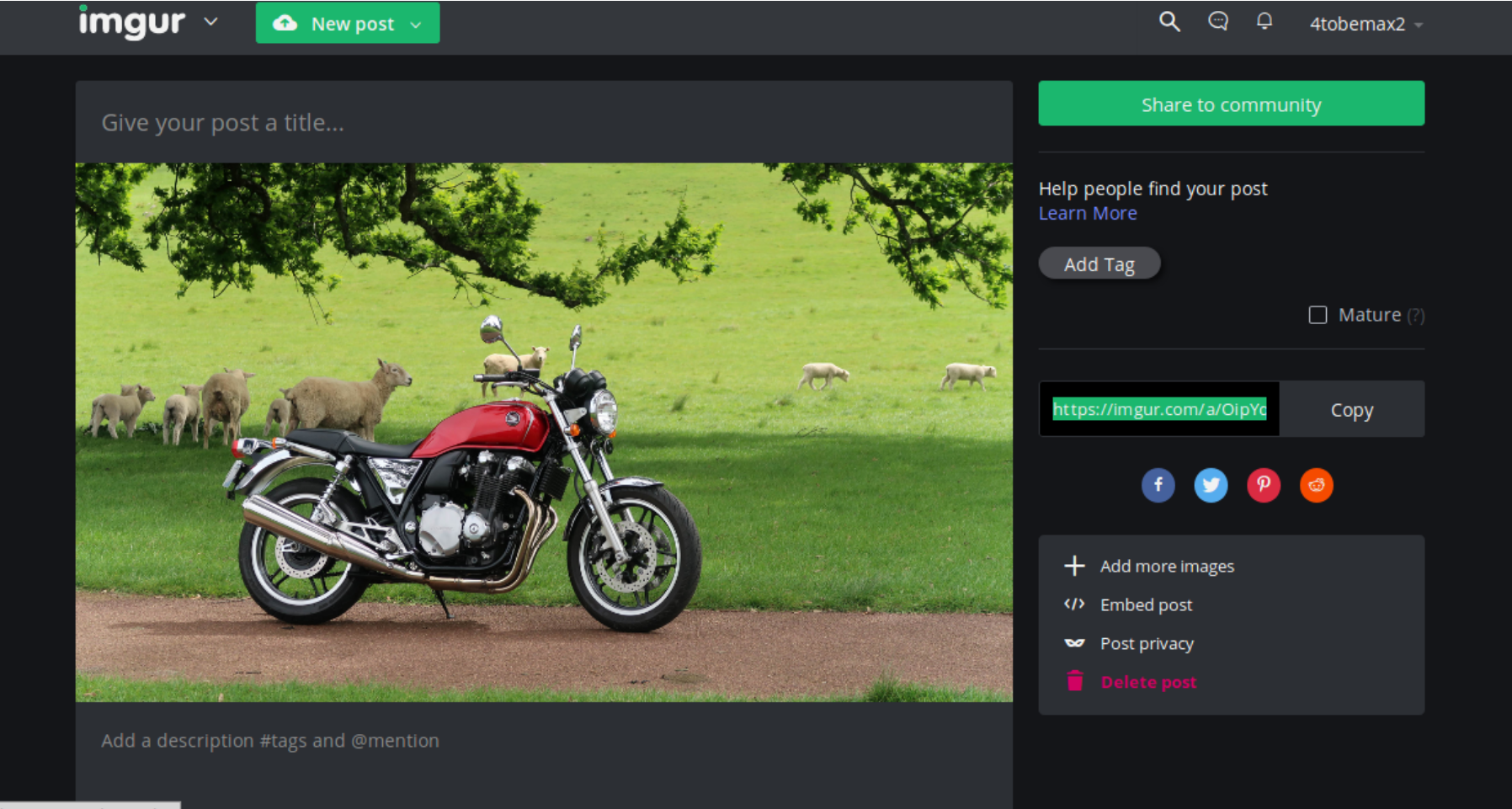Expand the dropdown chevron beside imgur logo
1512x809 pixels.
click(x=211, y=22)
